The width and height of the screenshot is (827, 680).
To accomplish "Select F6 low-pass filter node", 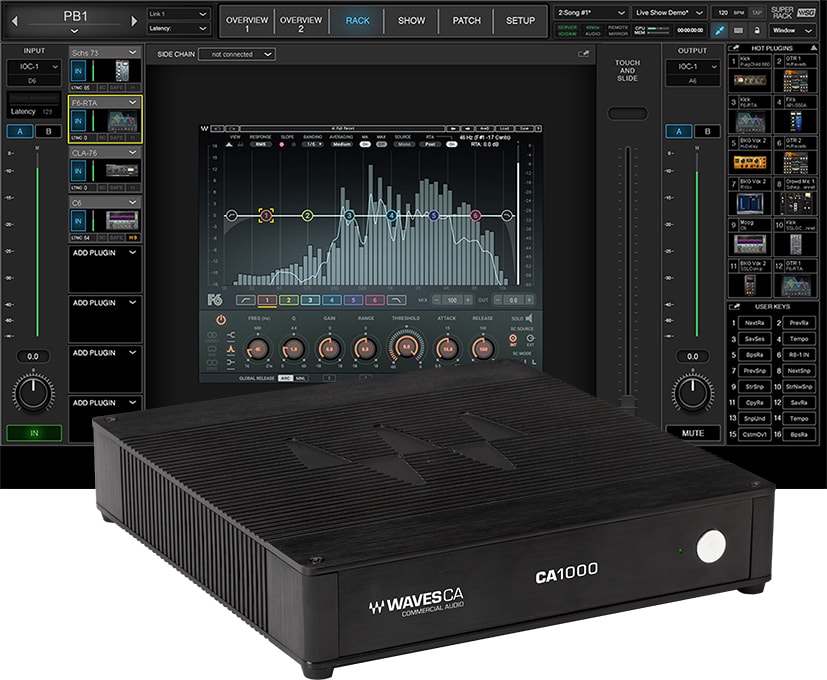I will (507, 215).
